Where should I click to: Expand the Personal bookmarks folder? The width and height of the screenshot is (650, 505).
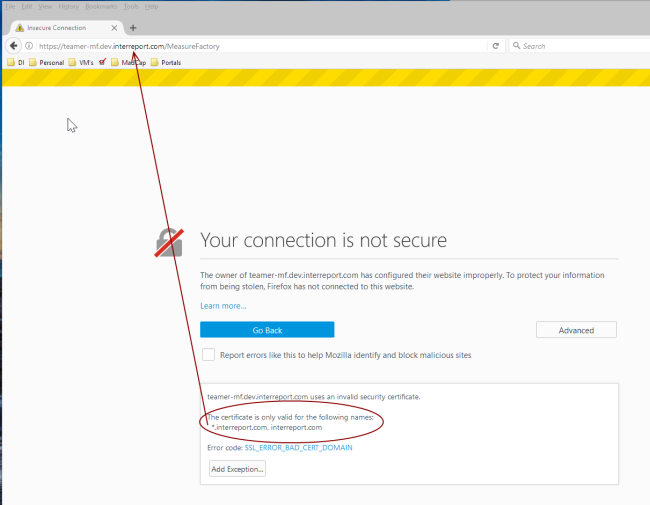[46, 62]
